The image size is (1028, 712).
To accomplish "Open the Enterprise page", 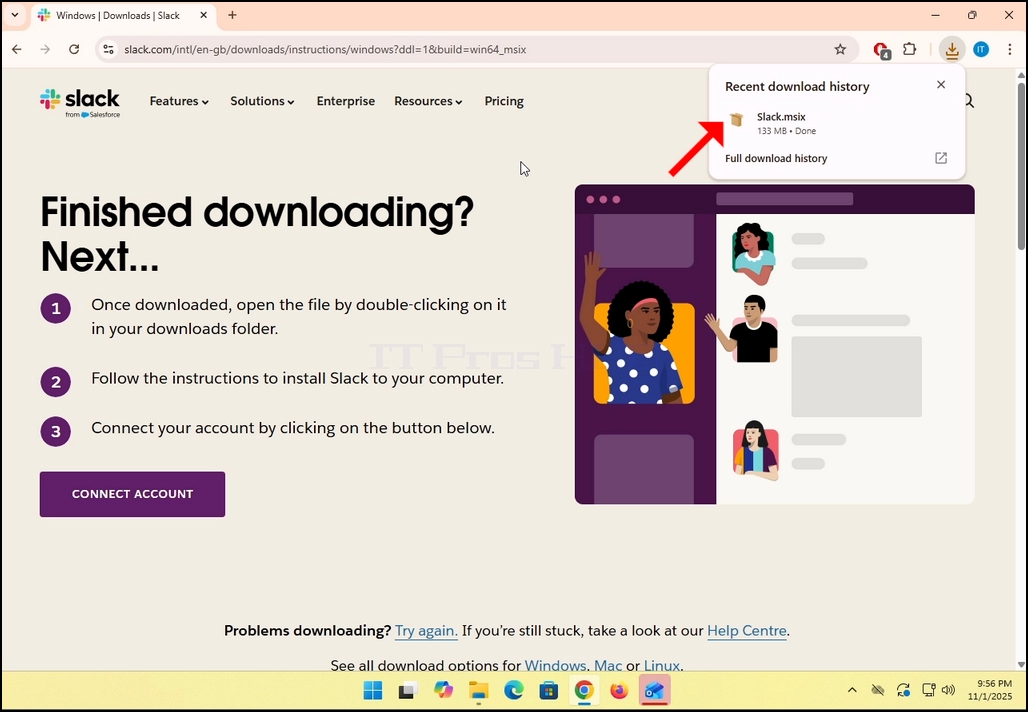I will pyautogui.click(x=346, y=101).
